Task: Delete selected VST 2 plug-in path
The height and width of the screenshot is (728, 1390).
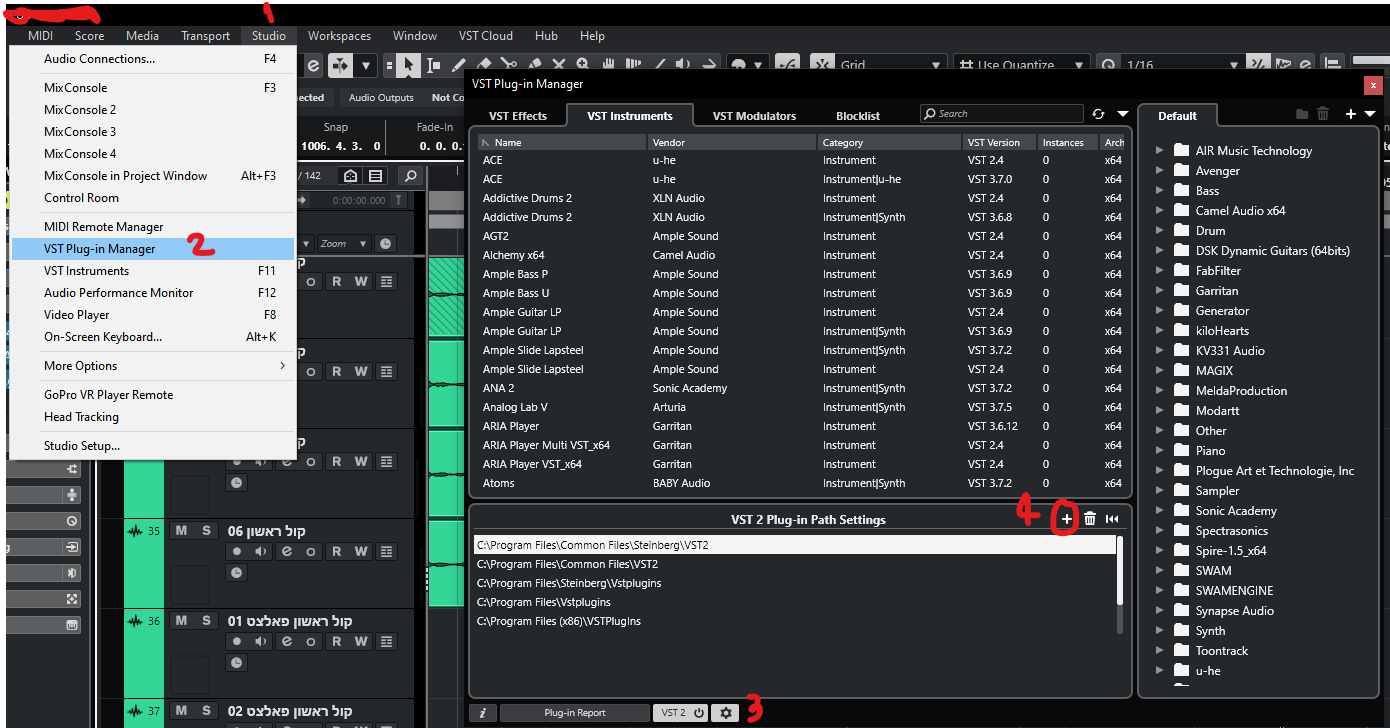Action: pos(1090,519)
